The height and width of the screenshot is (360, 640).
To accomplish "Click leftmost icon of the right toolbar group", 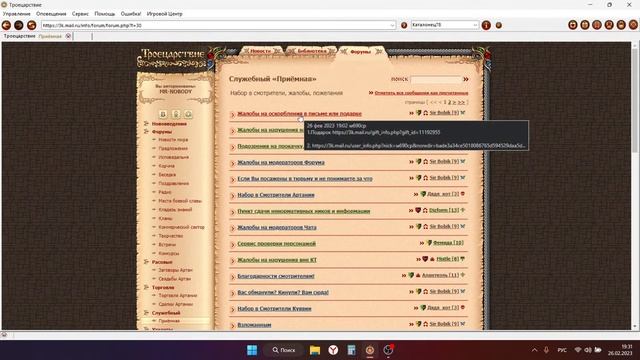I will pyautogui.click(x=573, y=25).
